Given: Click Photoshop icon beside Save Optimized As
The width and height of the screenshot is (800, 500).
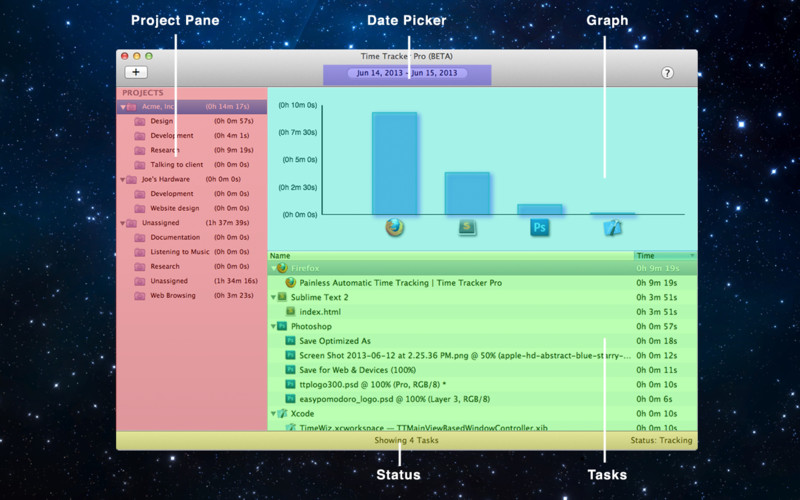Looking at the screenshot, I should coord(290,340).
